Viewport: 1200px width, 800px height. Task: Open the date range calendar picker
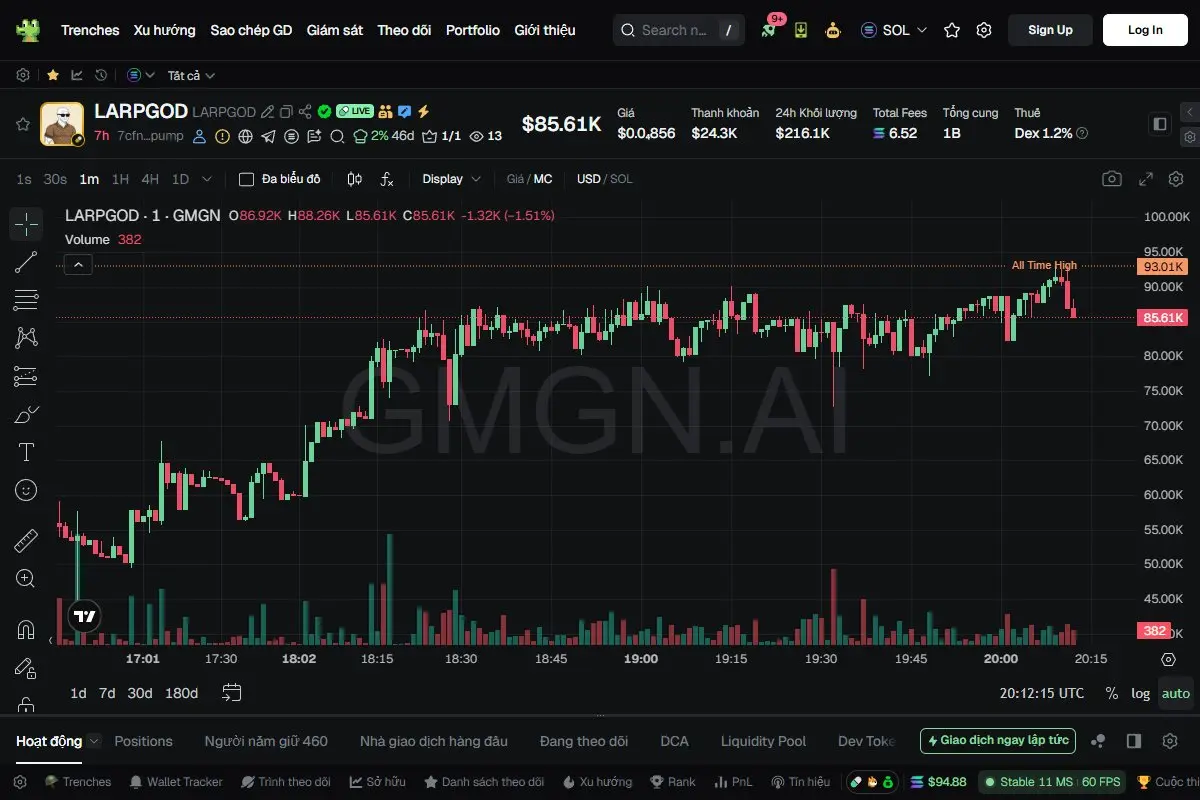[232, 692]
